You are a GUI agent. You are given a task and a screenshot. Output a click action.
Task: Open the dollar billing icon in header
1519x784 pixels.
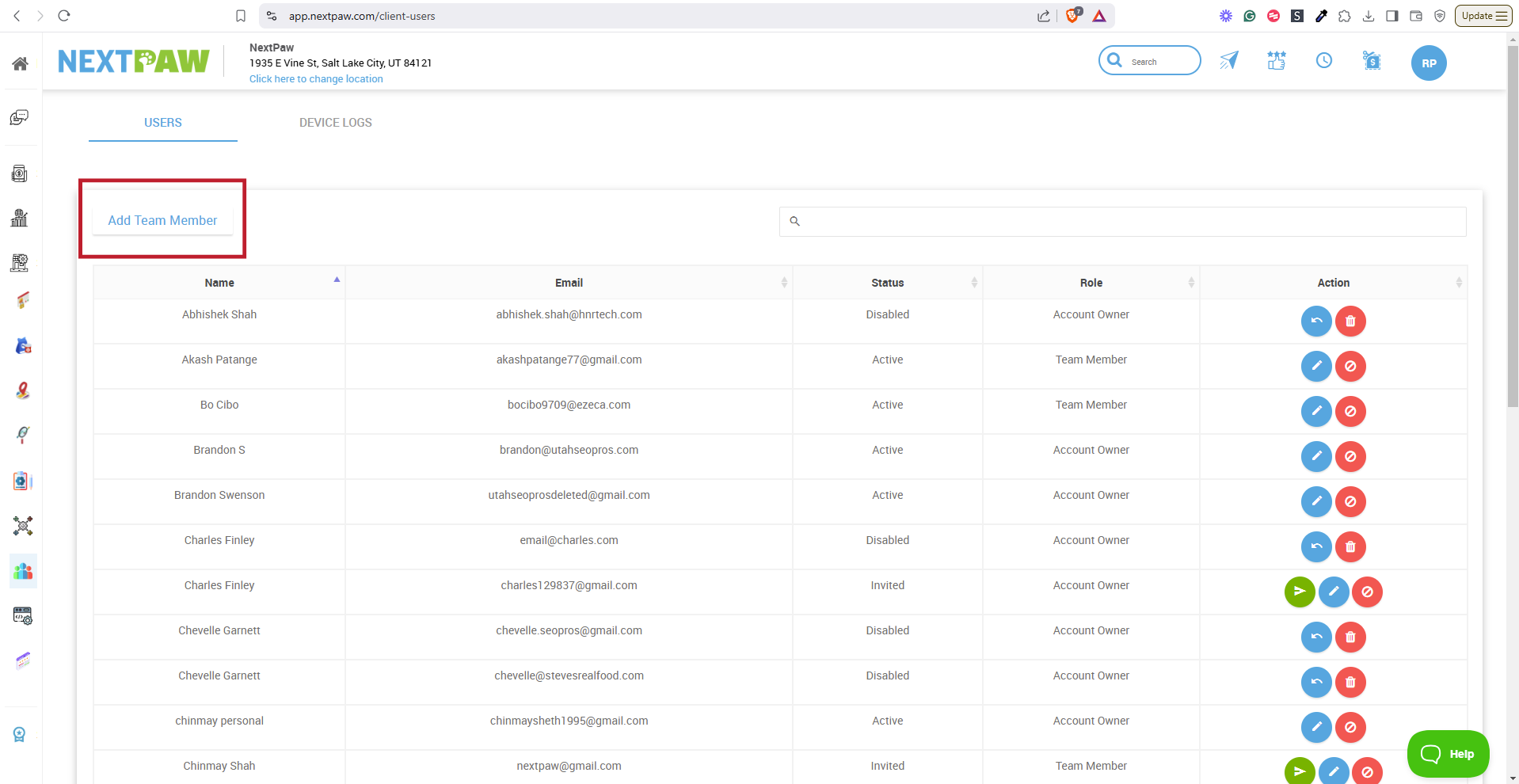pos(1372,60)
